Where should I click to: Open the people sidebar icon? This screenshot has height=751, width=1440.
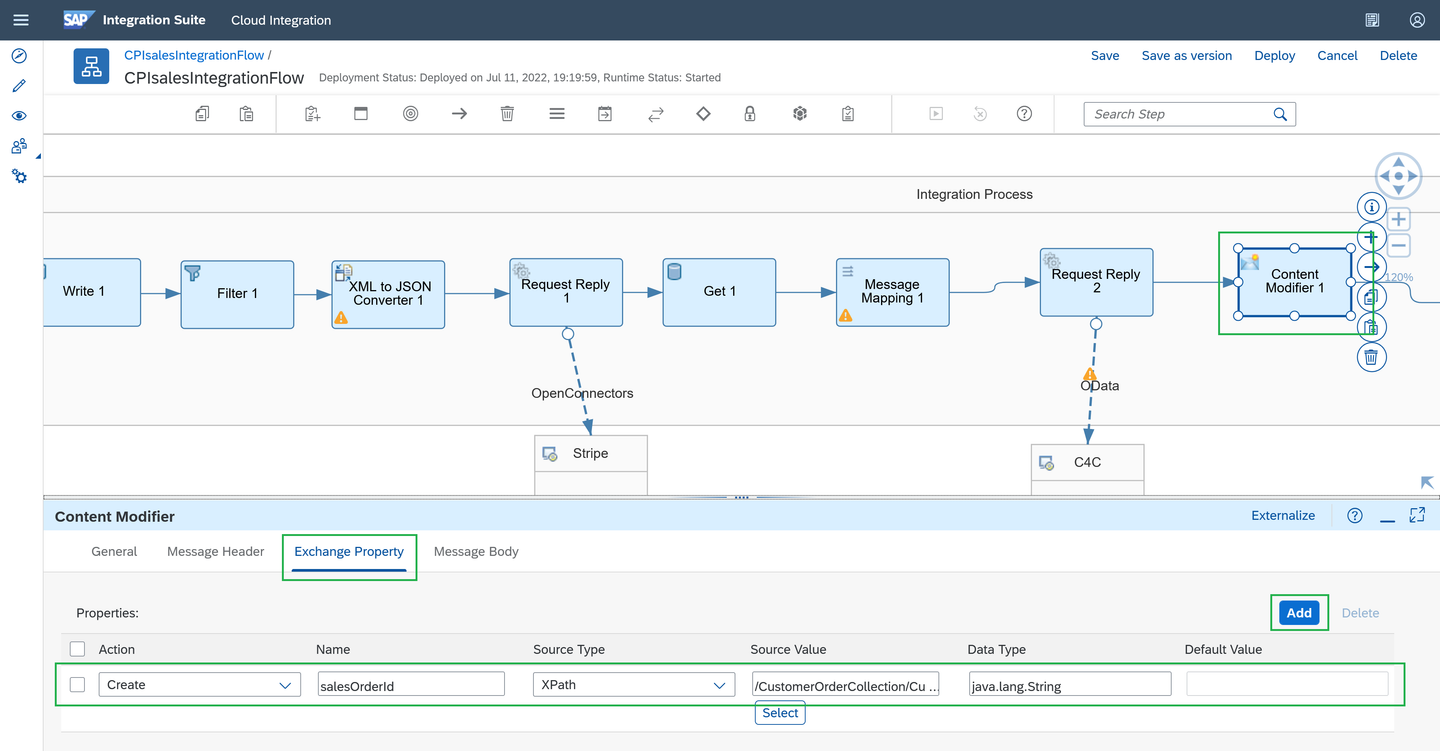[19, 146]
